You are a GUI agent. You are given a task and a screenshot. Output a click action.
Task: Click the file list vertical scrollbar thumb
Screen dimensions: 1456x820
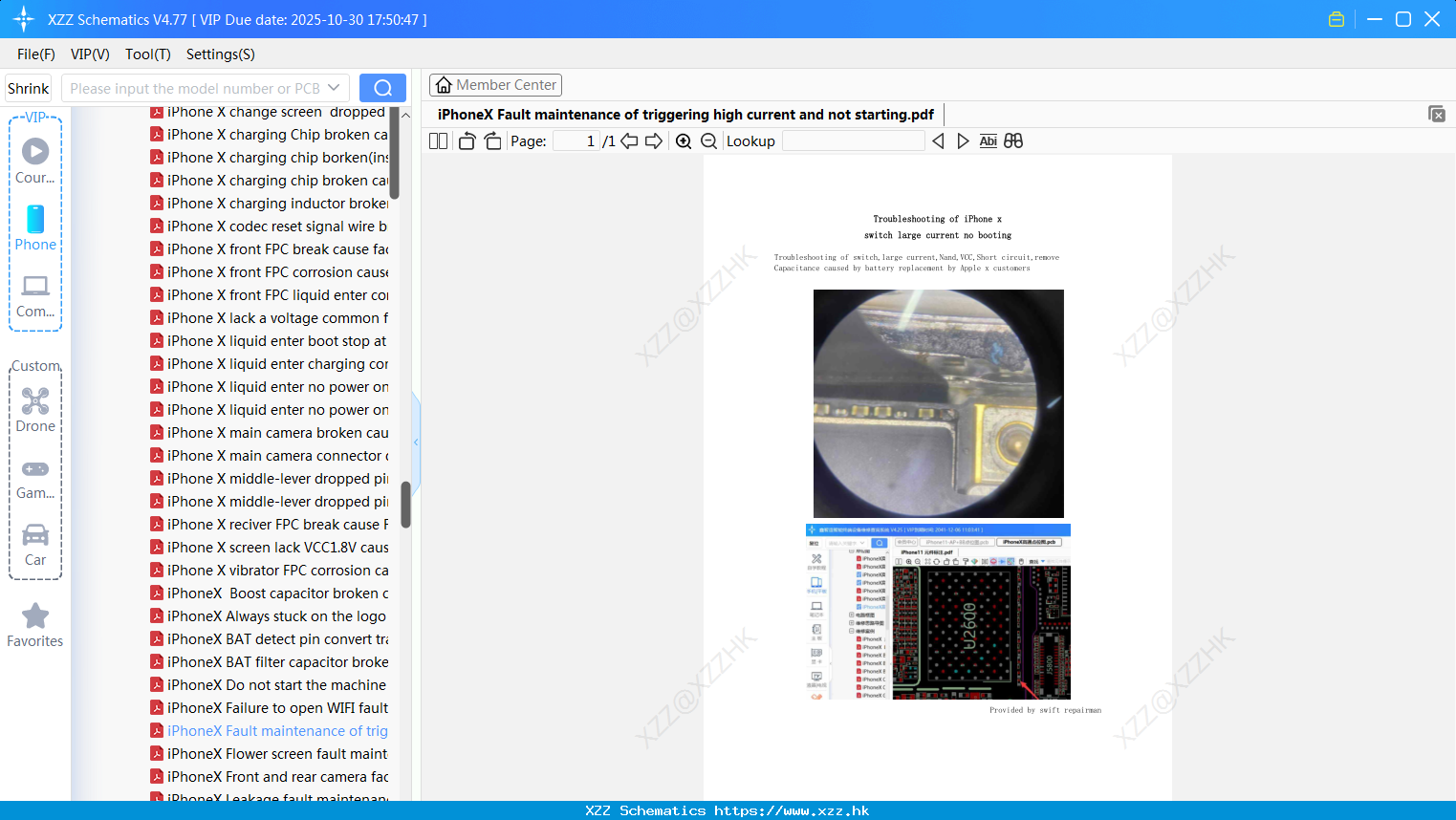[405, 504]
